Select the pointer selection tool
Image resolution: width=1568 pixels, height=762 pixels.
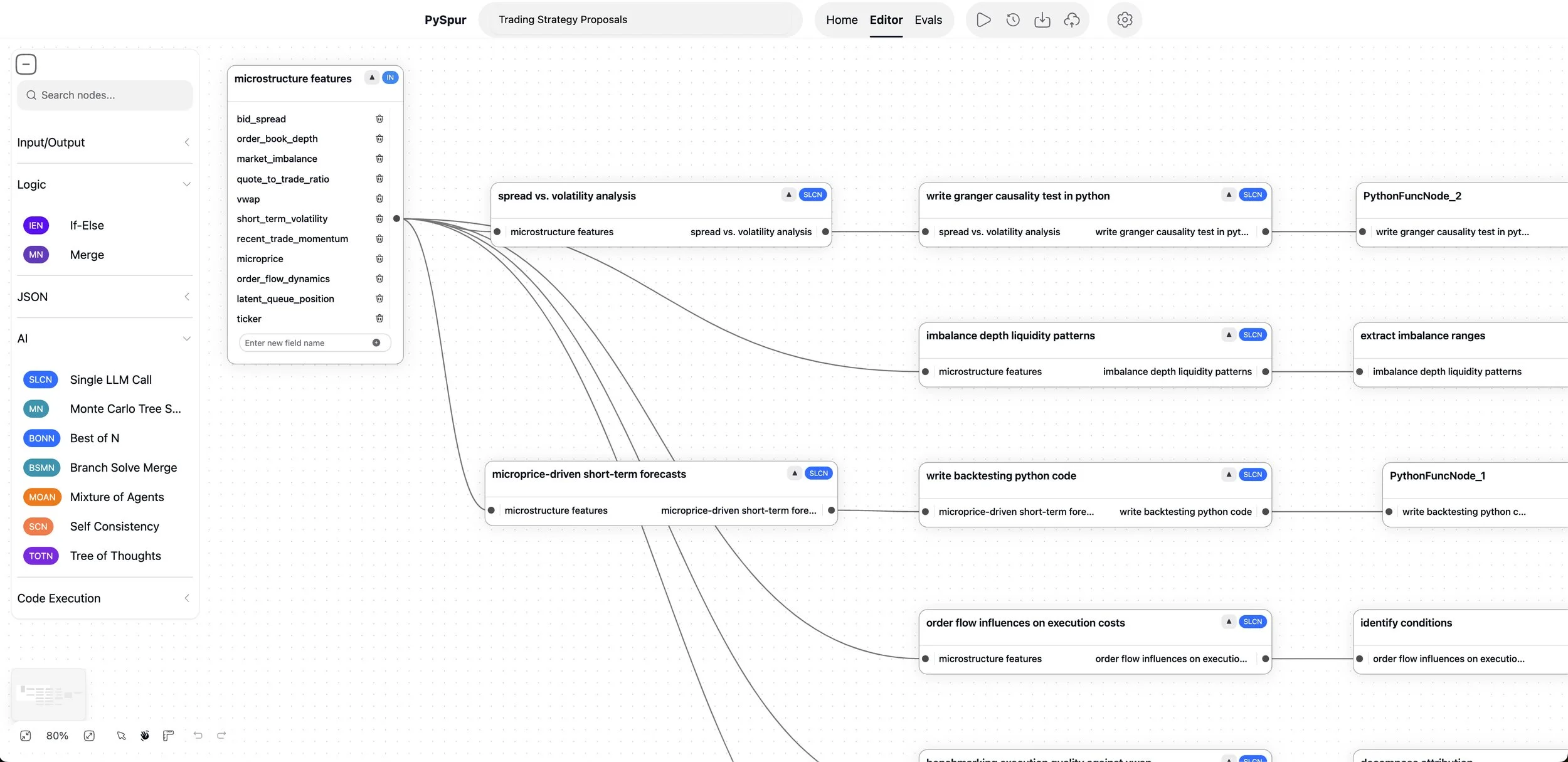pos(121,736)
